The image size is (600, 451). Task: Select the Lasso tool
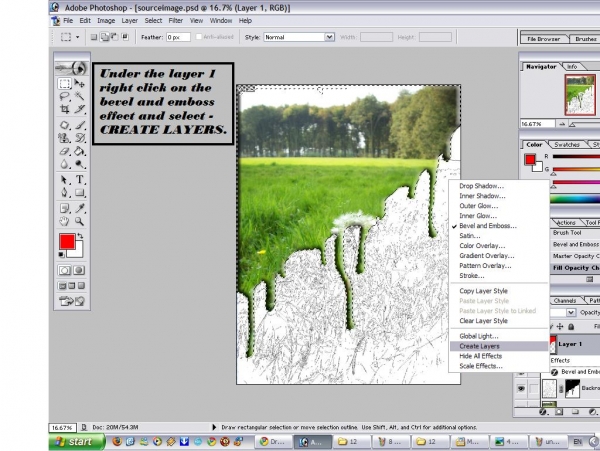point(64,96)
